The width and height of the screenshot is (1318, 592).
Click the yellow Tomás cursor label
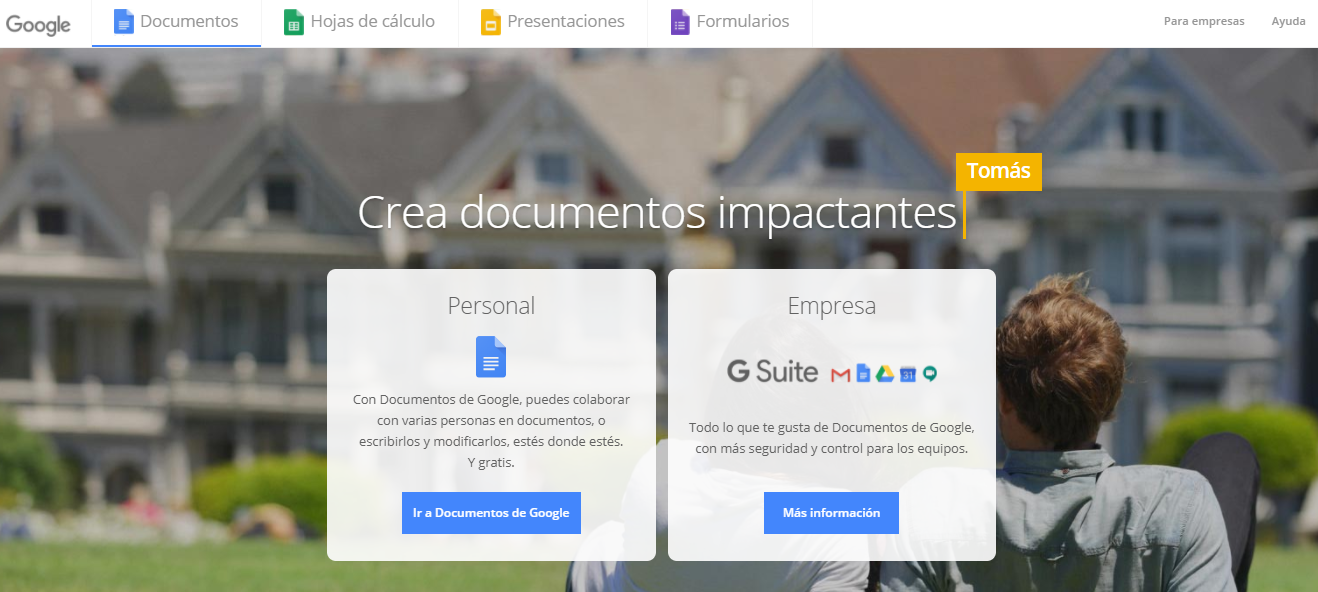(998, 171)
